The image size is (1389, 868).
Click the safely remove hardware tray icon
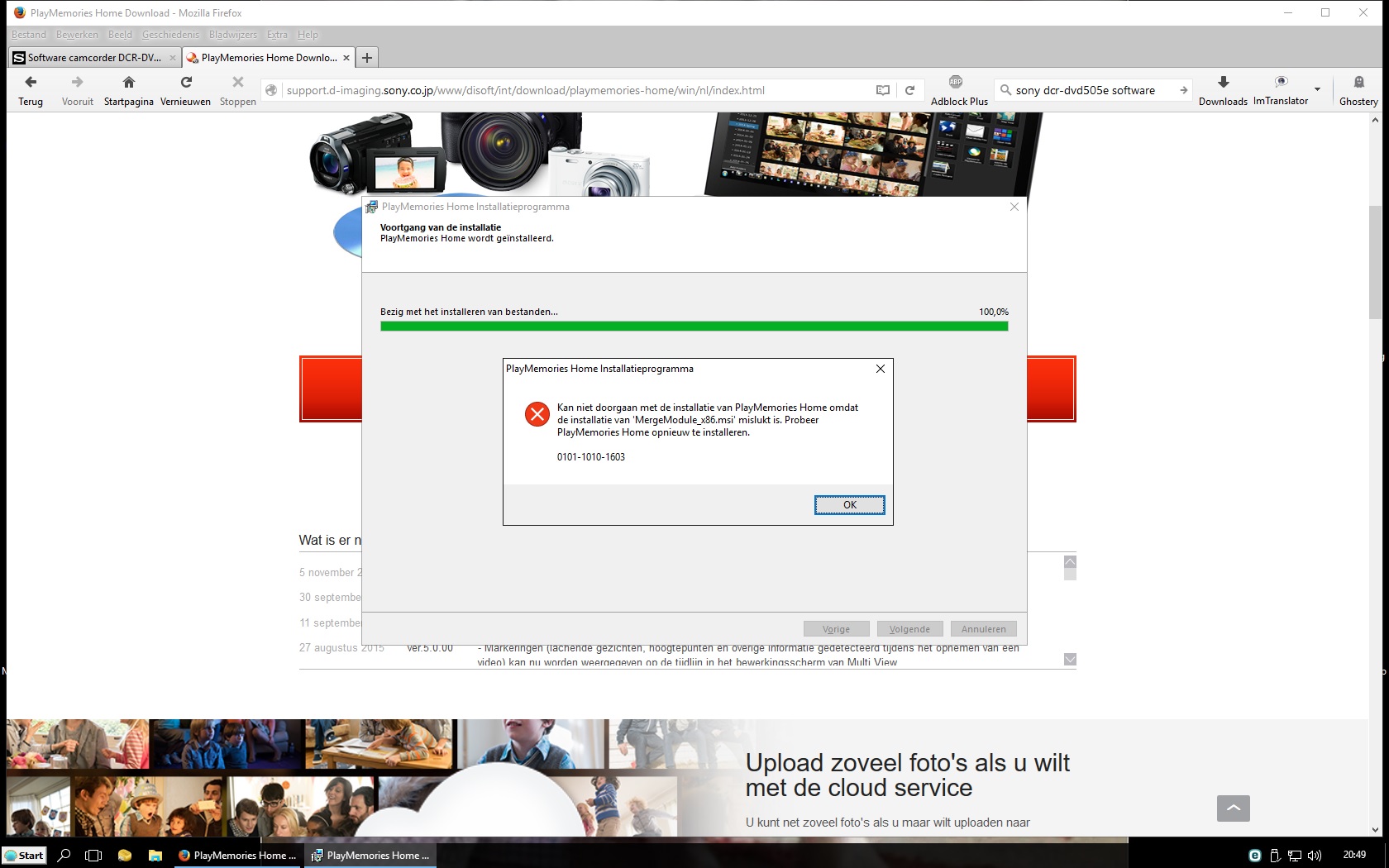pos(1275,856)
